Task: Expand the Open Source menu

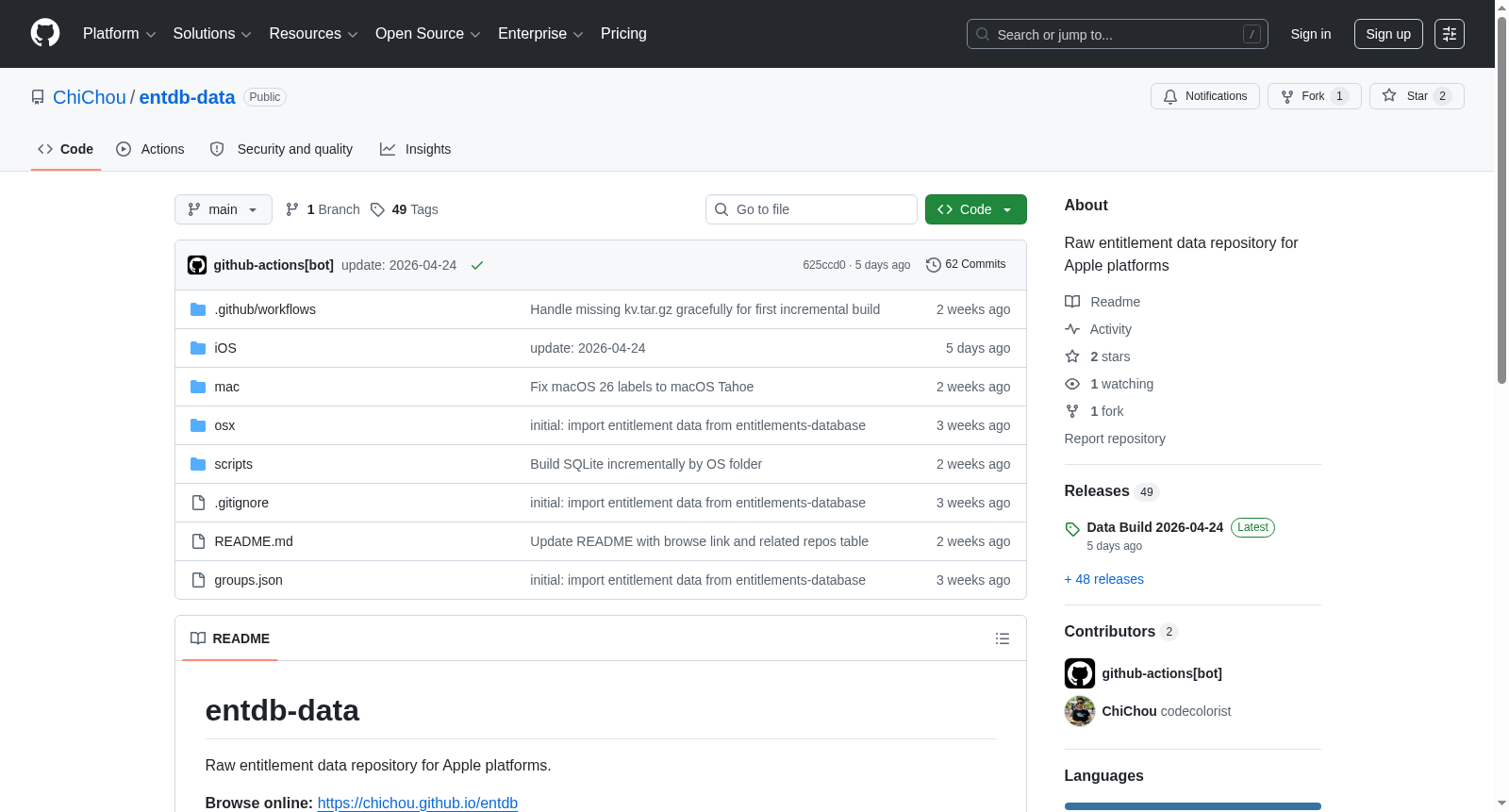Action: pyautogui.click(x=428, y=34)
